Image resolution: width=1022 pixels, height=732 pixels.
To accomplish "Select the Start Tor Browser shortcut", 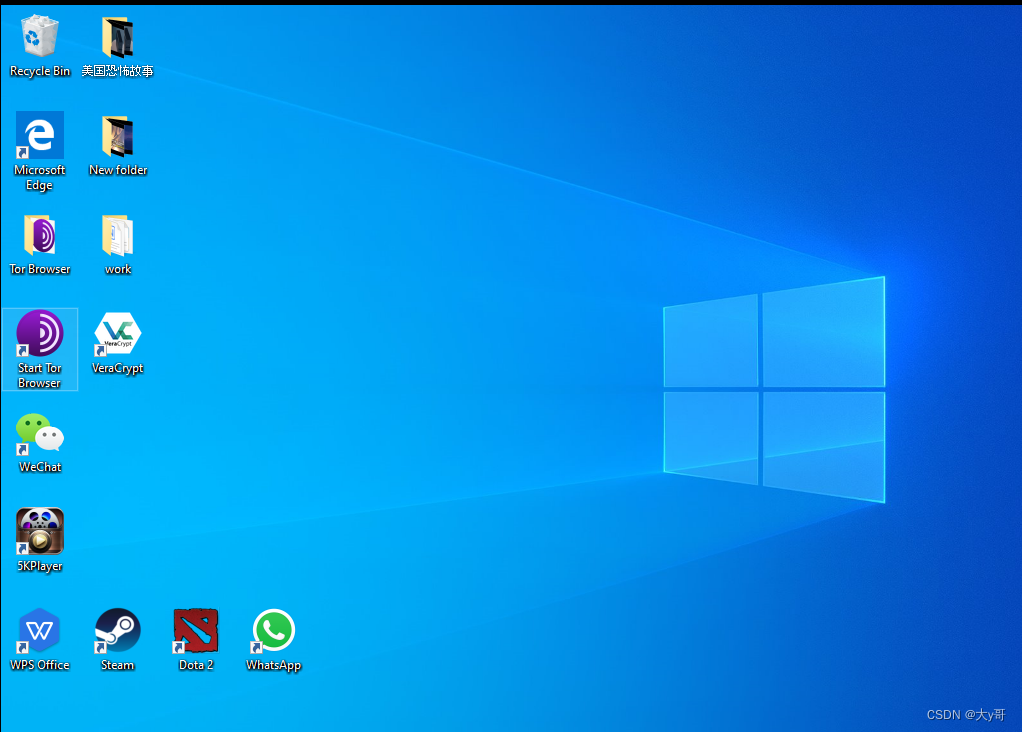I will coord(40,333).
